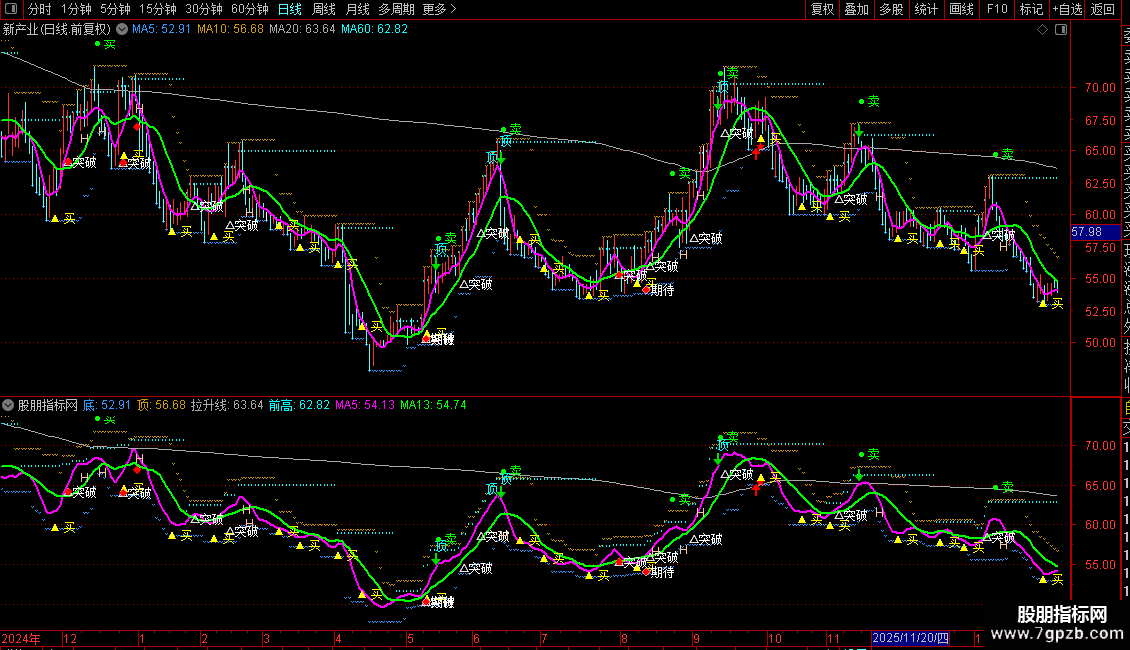Click the 50.00 label on main price axis
The height and width of the screenshot is (650, 1130).
click(x=1100, y=343)
